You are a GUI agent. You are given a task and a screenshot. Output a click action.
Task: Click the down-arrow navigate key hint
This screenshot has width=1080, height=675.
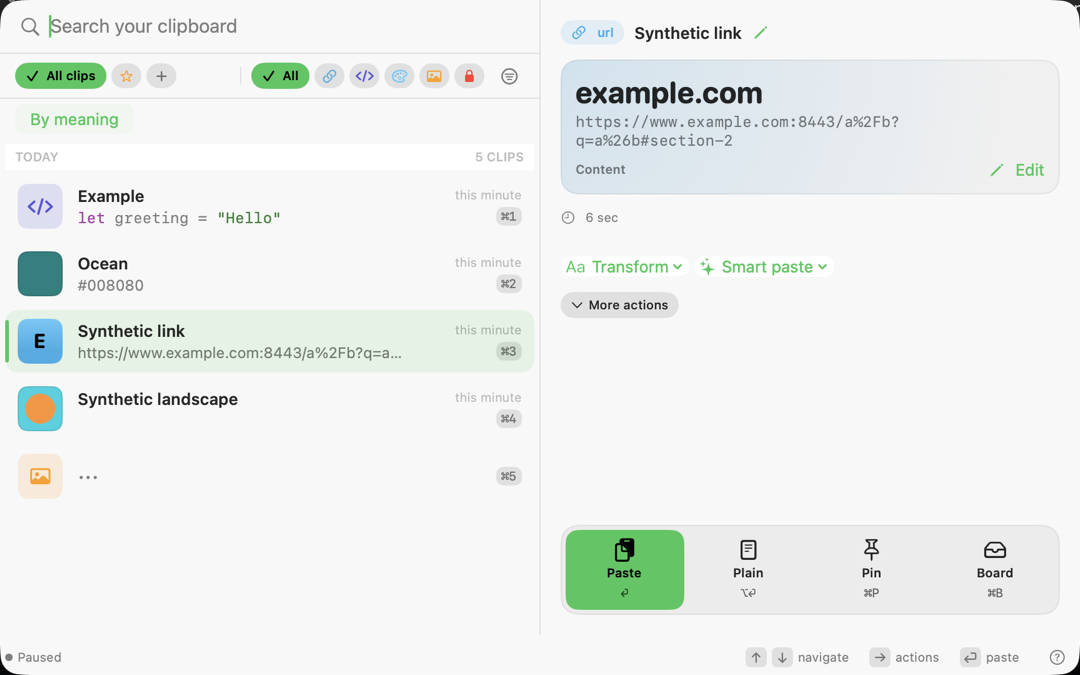point(782,657)
